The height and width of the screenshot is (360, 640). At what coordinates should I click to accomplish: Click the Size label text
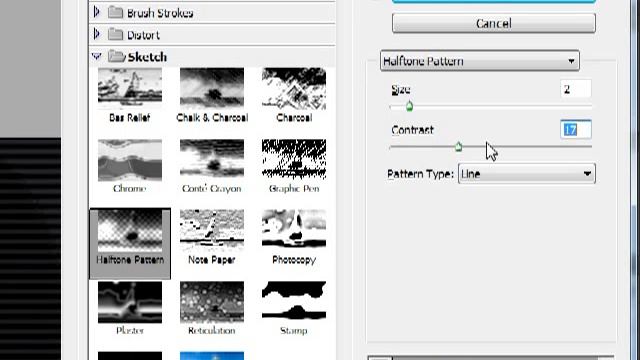tap(400, 89)
